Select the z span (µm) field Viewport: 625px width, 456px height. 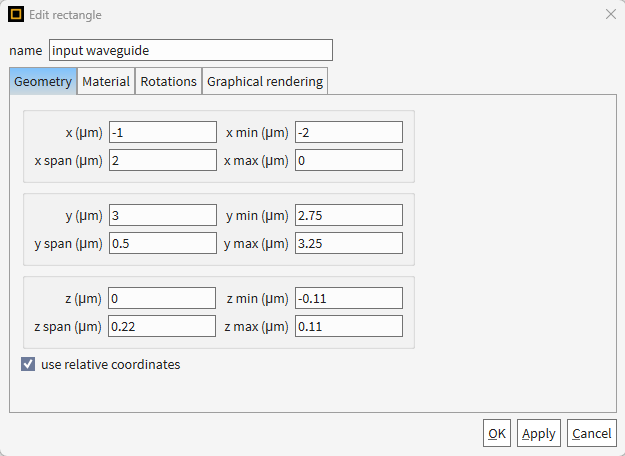(x=162, y=326)
